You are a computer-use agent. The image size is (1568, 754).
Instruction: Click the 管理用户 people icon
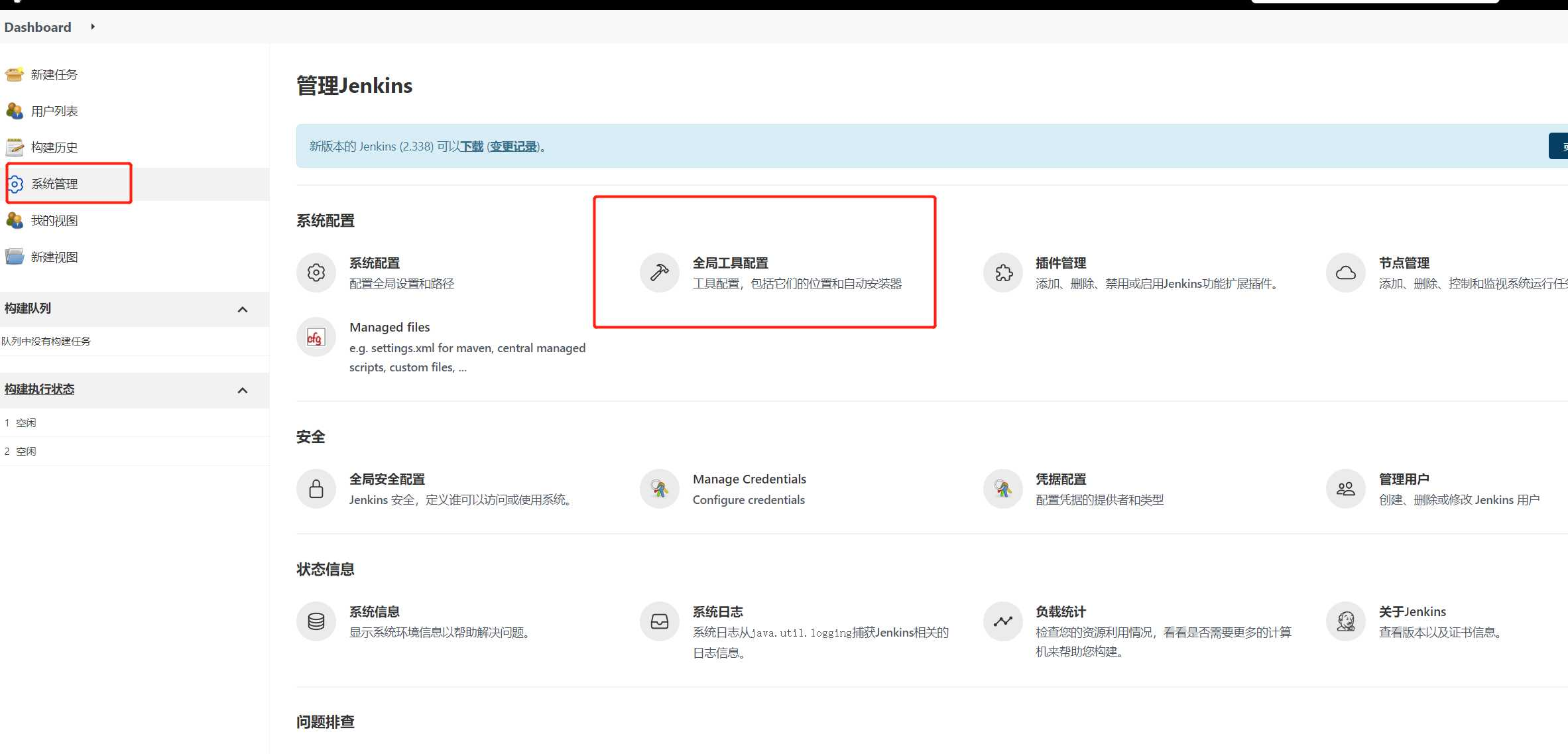pos(1346,489)
